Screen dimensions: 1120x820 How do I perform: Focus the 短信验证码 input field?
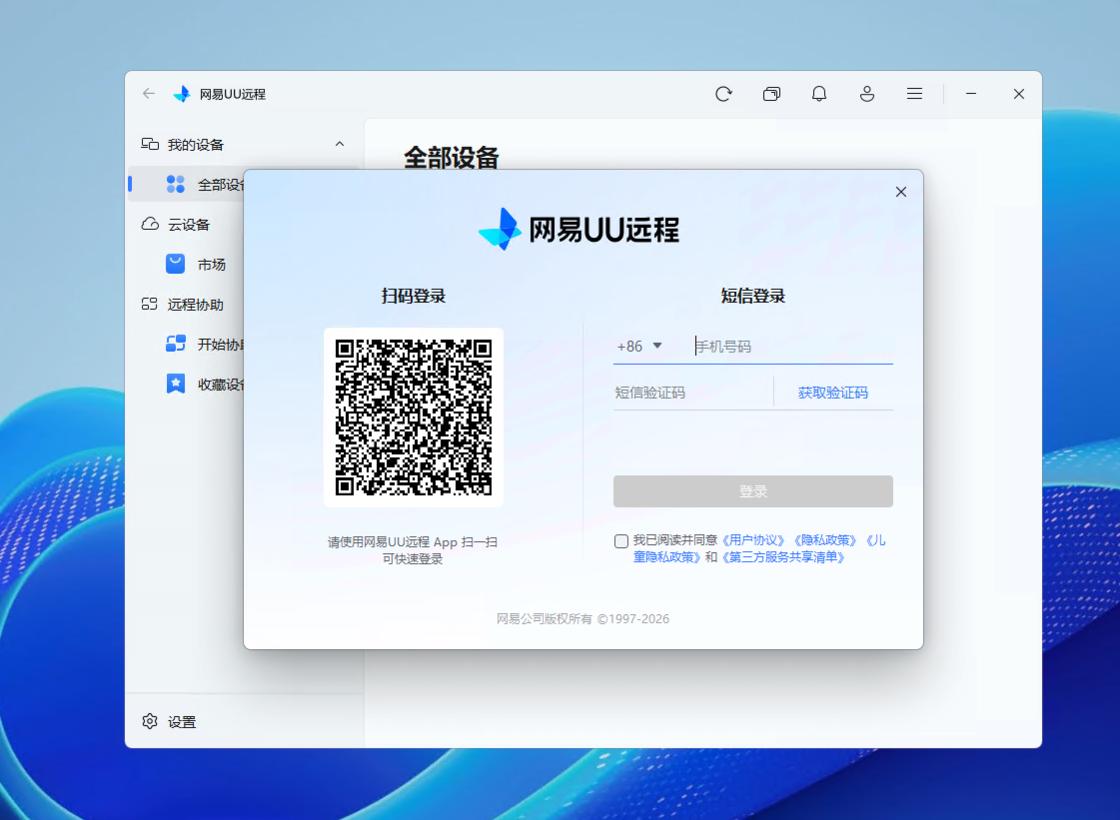click(691, 392)
